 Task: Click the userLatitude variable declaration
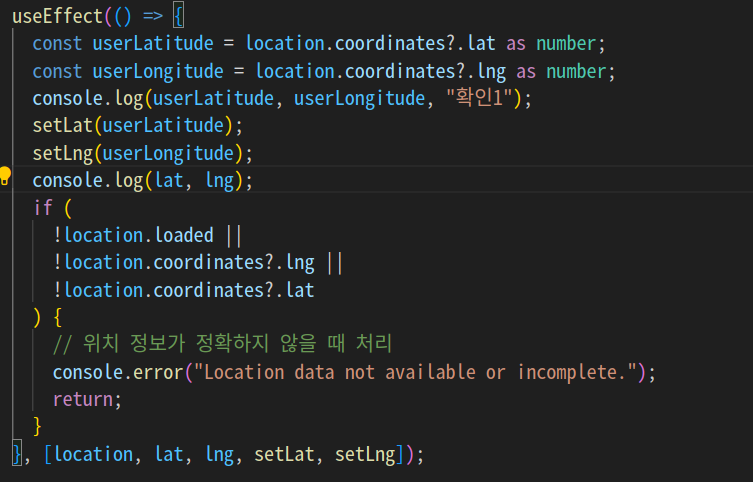click(x=153, y=44)
